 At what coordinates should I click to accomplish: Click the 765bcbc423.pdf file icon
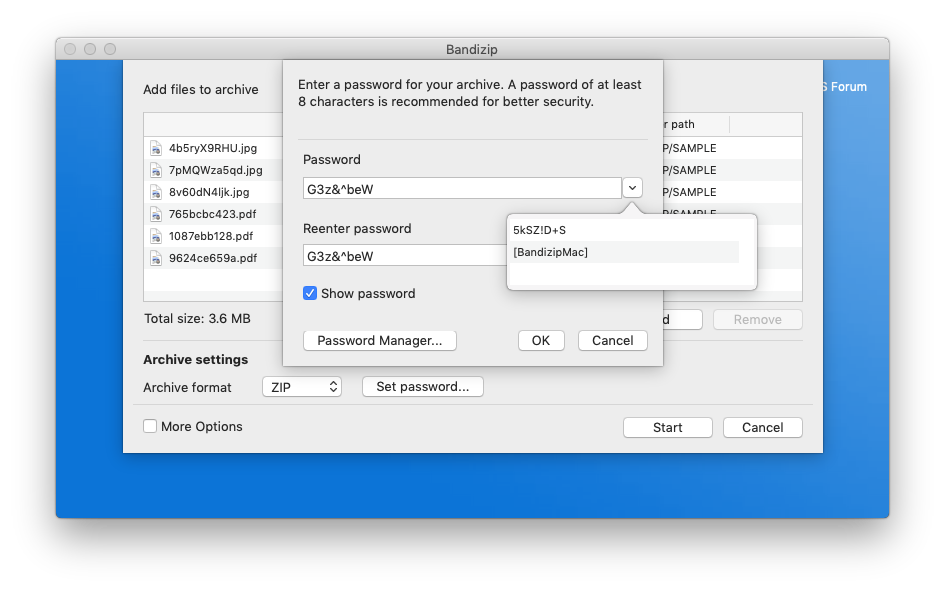pyautogui.click(x=156, y=214)
